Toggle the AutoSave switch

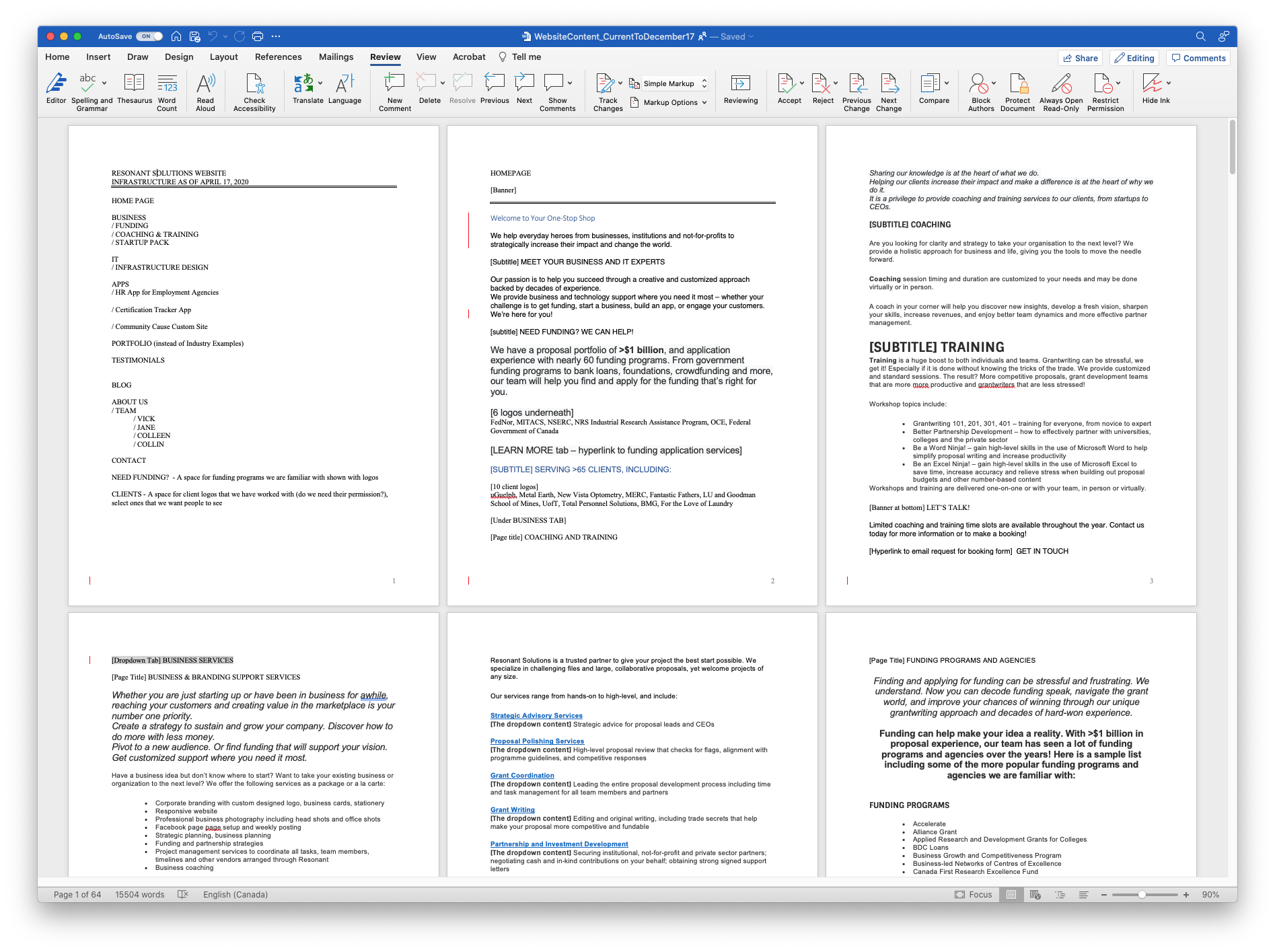(x=149, y=36)
